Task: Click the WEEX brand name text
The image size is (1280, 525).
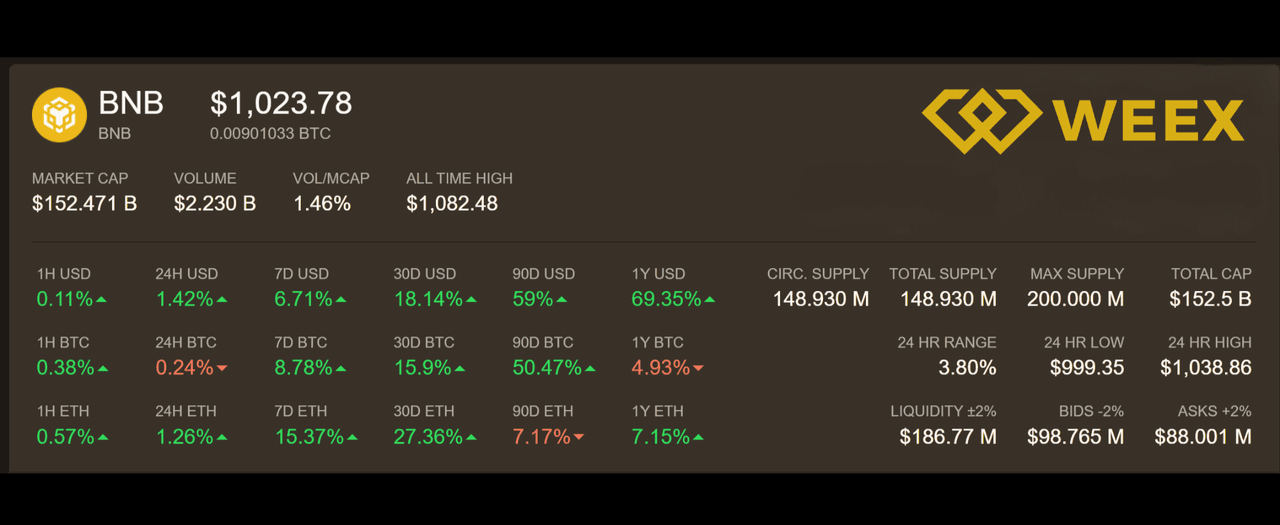Action: coord(1150,121)
